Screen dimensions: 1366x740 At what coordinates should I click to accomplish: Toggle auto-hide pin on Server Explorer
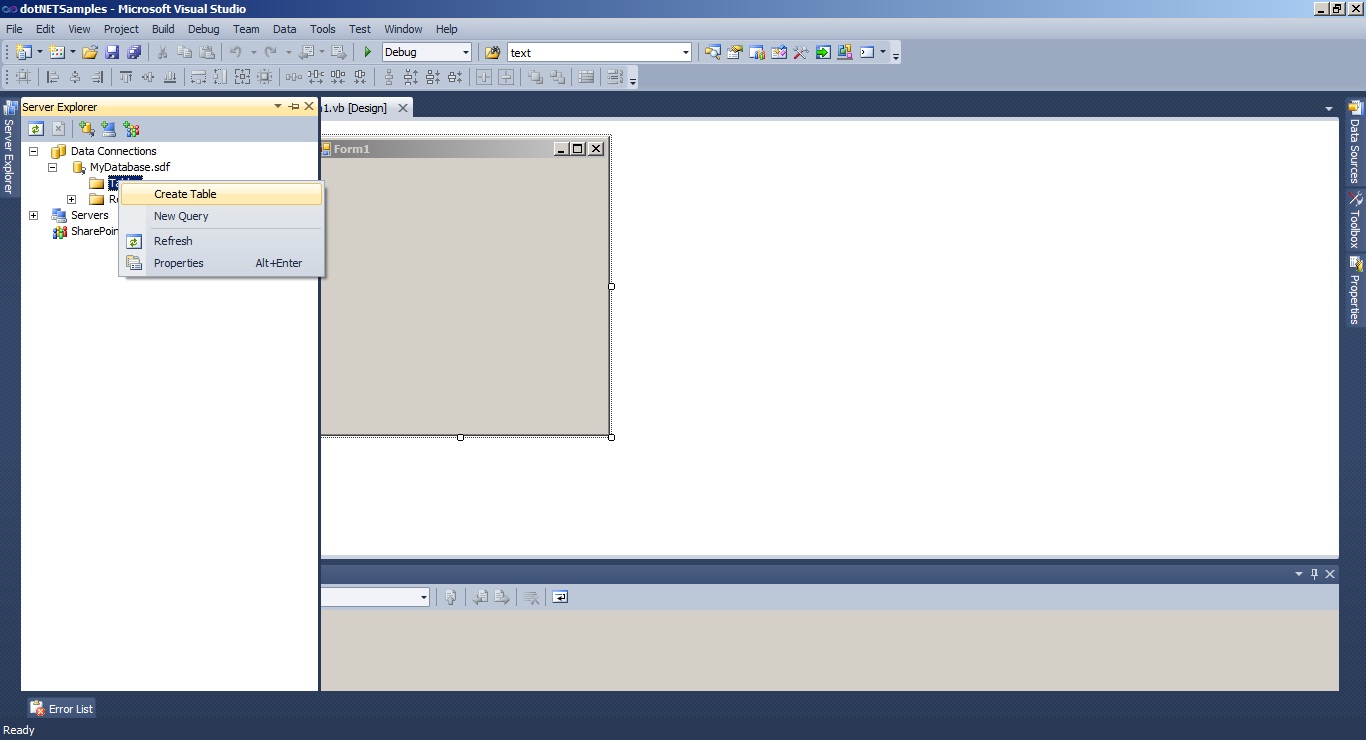click(x=293, y=106)
